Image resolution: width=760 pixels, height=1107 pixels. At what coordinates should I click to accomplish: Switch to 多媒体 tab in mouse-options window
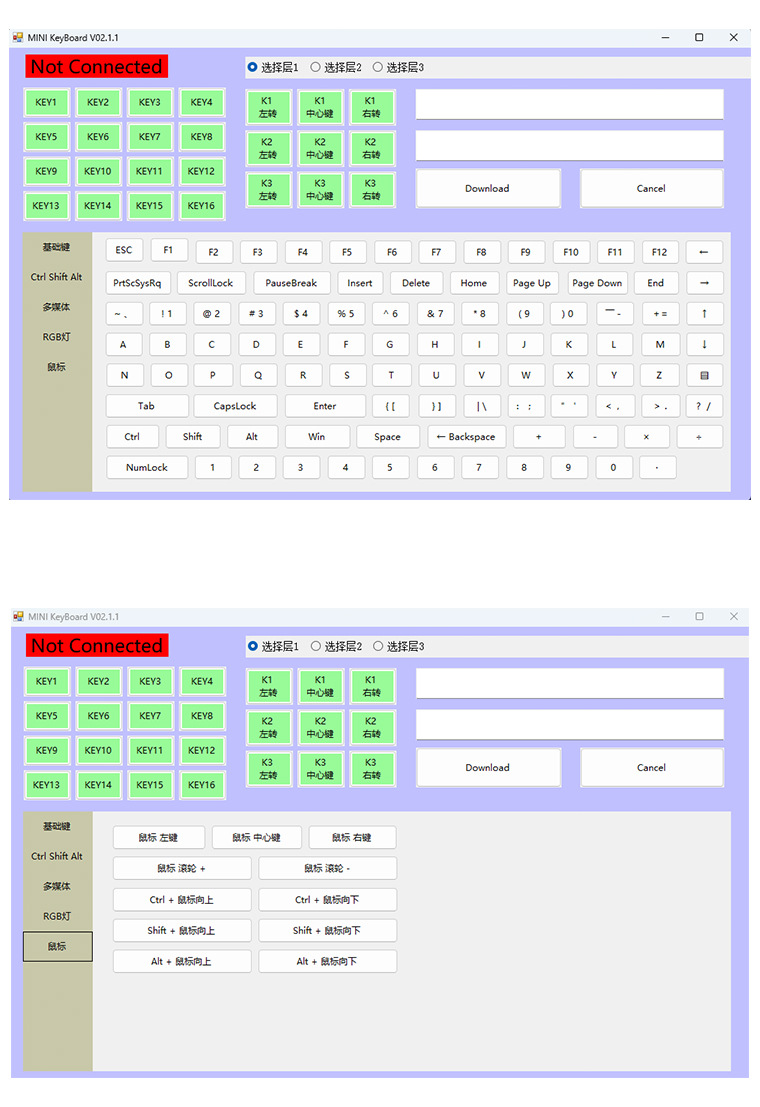pos(57,886)
